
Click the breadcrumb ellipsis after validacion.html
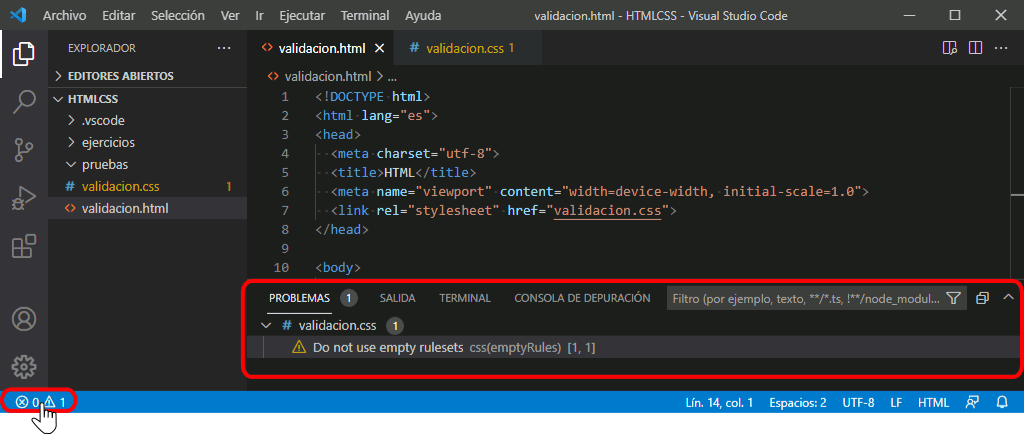click(392, 76)
